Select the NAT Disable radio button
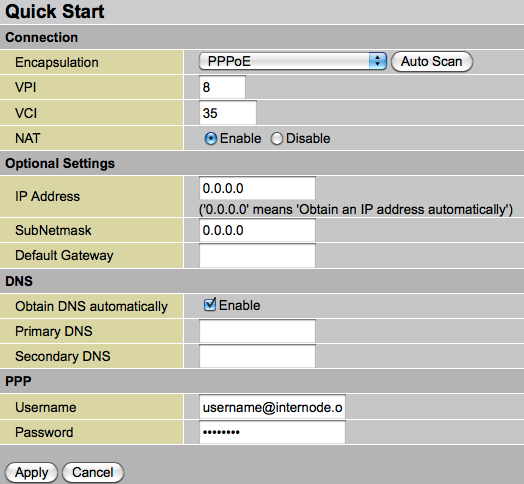 pos(277,138)
